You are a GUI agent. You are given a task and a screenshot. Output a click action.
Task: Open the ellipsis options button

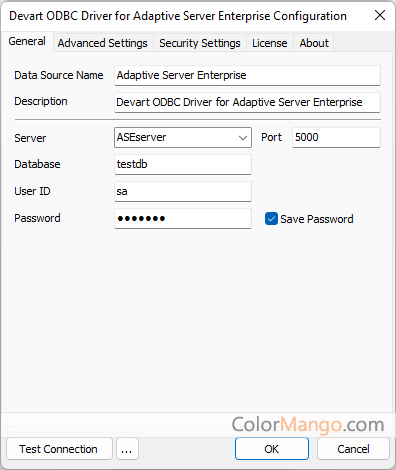127,449
